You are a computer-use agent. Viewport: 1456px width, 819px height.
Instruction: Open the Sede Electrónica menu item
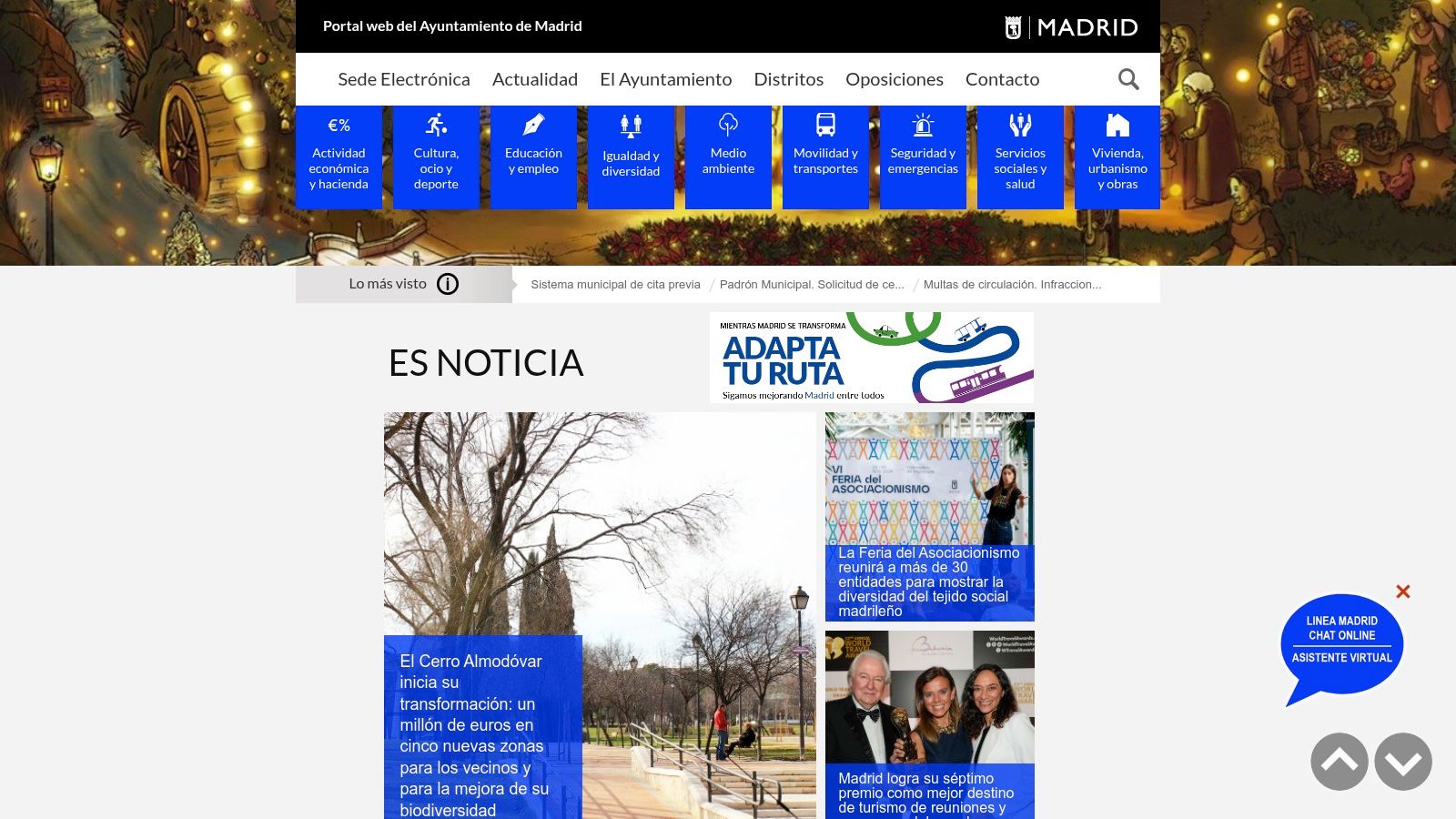coord(404,79)
